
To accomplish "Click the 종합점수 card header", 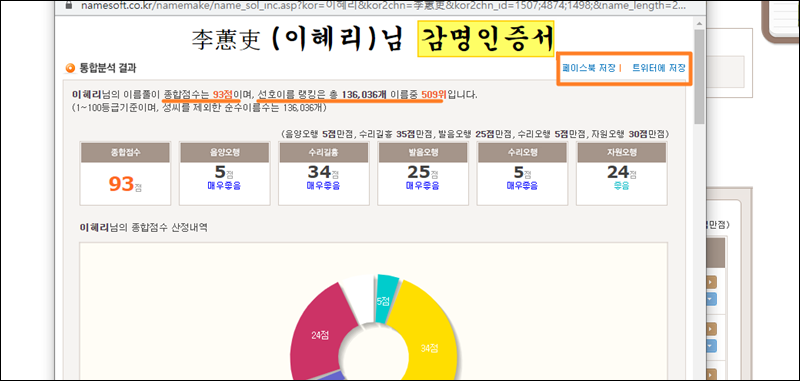I will point(125,153).
